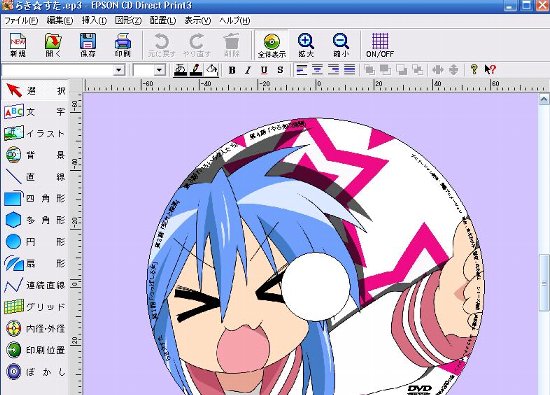This screenshot has width=550, height=395.
Task: Open the fill color bucket picker
Action: (212, 70)
